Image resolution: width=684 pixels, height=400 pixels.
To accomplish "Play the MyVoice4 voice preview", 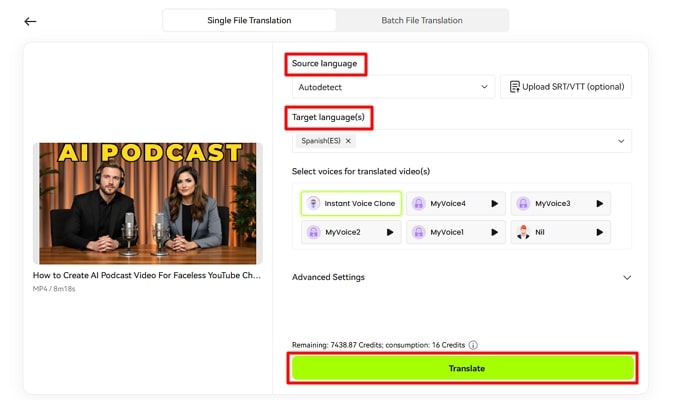I will [494, 203].
